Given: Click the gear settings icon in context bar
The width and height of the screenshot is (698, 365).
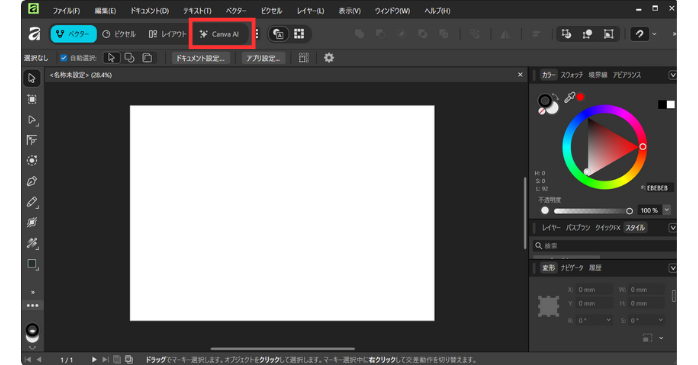Looking at the screenshot, I should (329, 58).
